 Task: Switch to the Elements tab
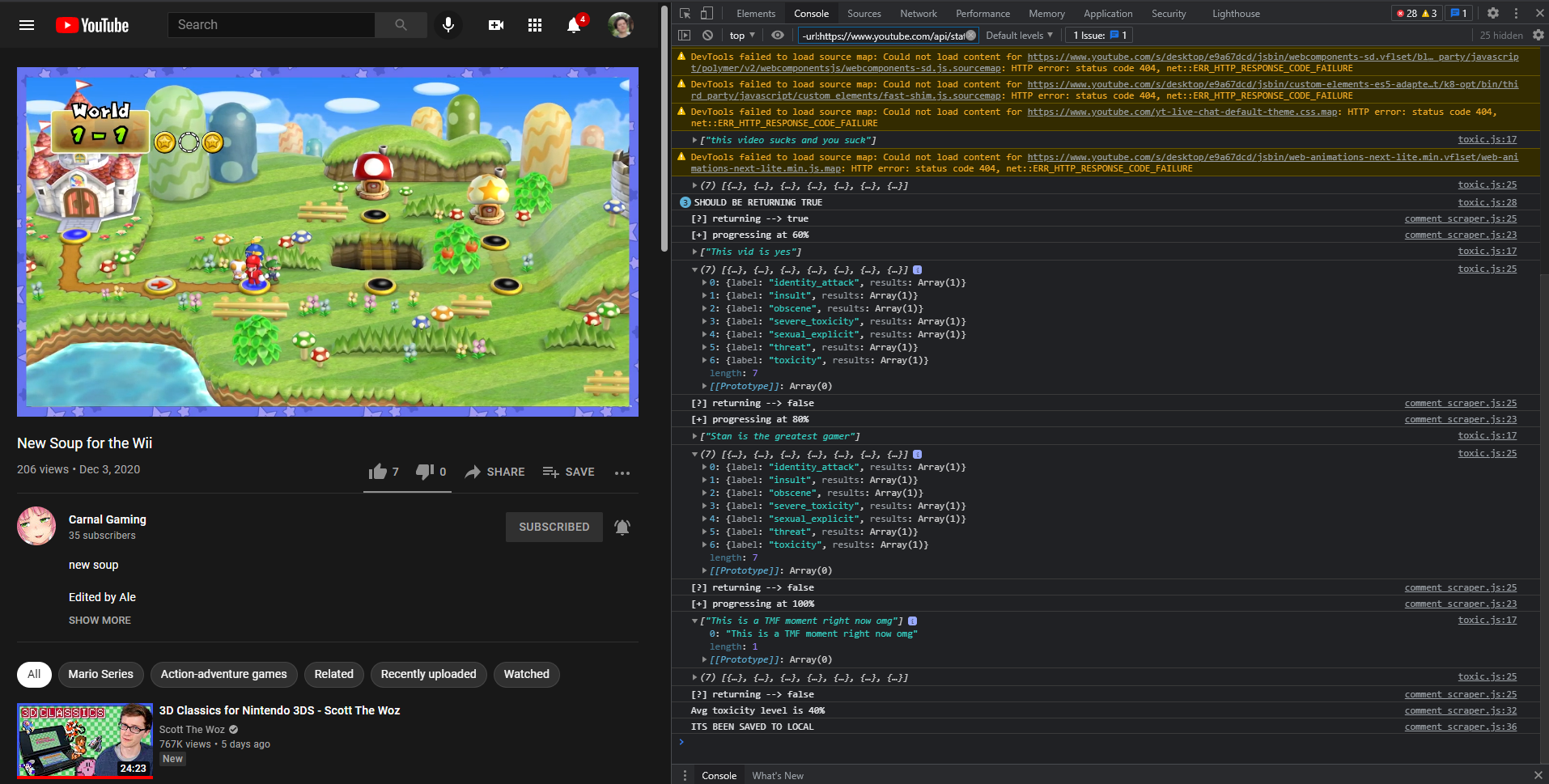[x=756, y=14]
